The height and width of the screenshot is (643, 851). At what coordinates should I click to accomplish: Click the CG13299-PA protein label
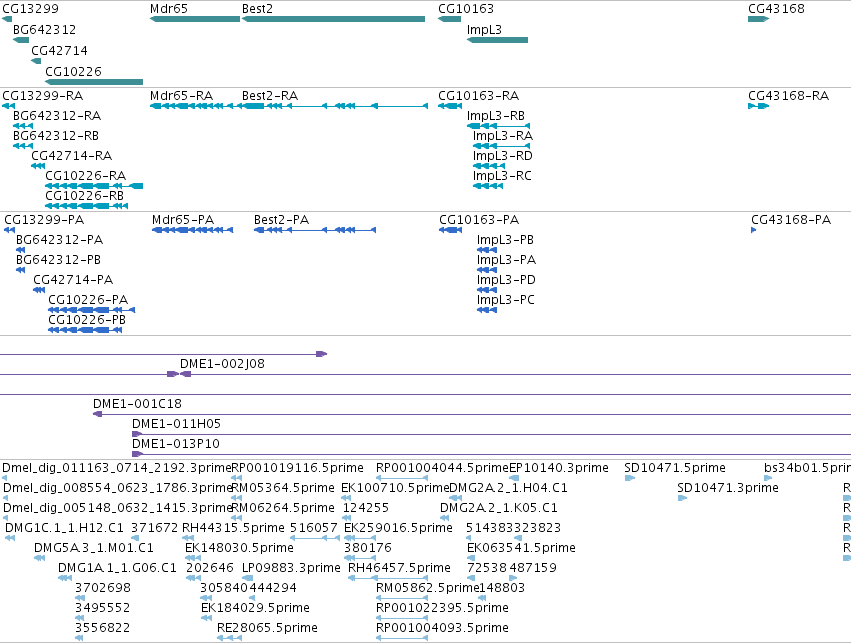pos(45,220)
